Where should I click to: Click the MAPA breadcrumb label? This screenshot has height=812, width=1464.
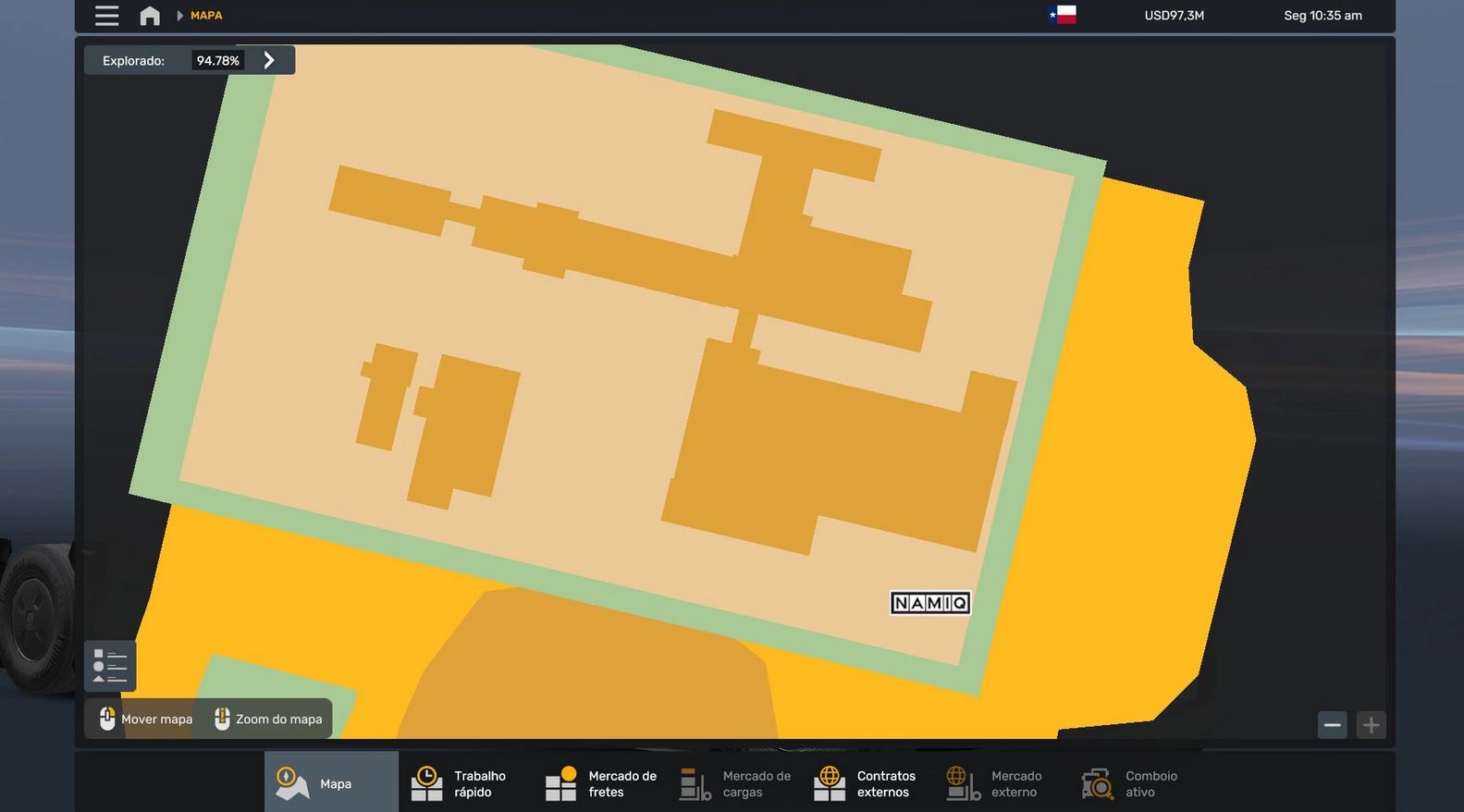[x=206, y=16]
